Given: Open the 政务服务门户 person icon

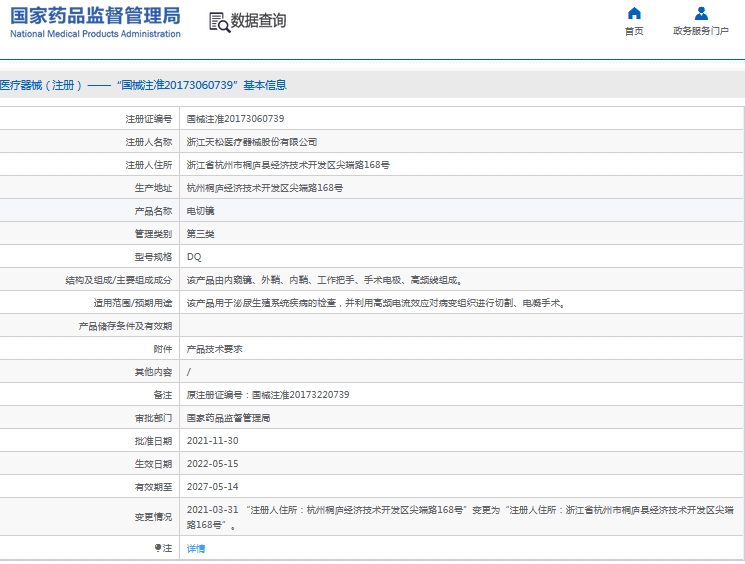Looking at the screenshot, I should tap(701, 13).
